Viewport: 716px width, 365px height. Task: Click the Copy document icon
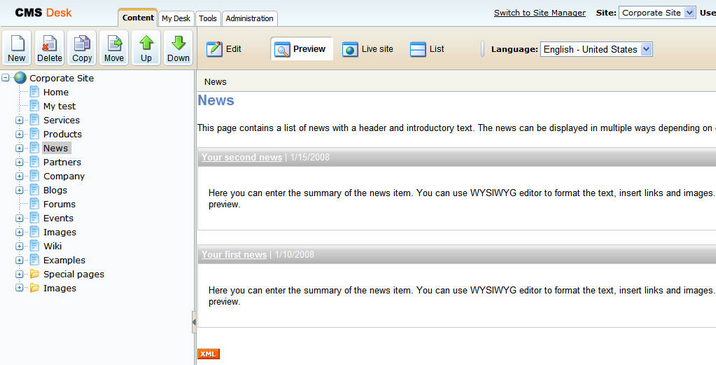click(x=82, y=48)
